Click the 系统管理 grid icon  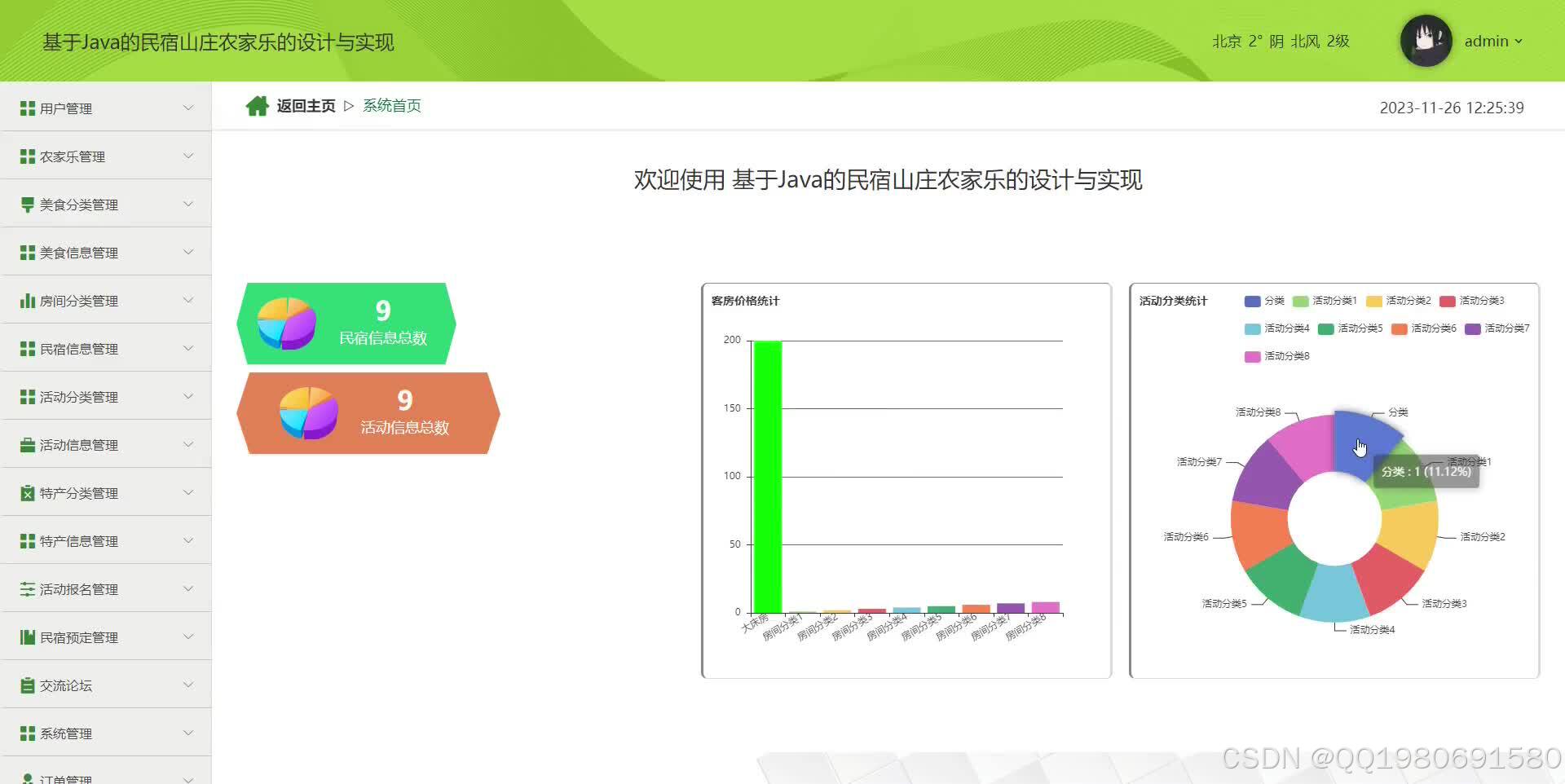pyautogui.click(x=27, y=733)
